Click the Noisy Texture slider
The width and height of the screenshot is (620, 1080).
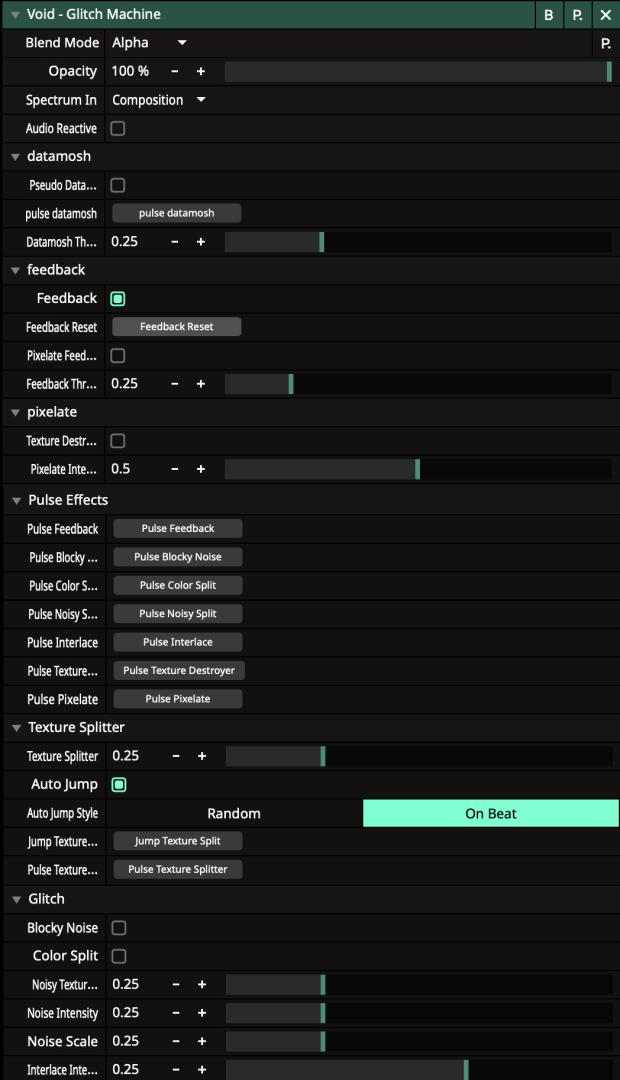(420, 984)
